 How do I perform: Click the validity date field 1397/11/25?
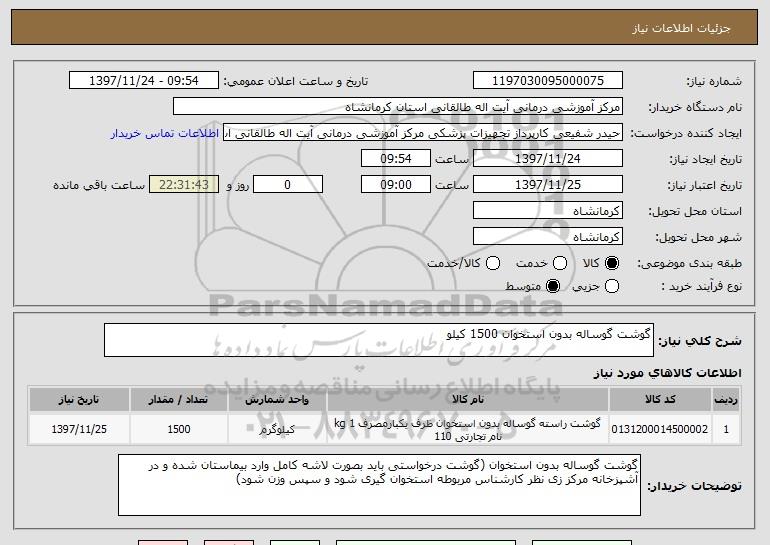(x=548, y=185)
